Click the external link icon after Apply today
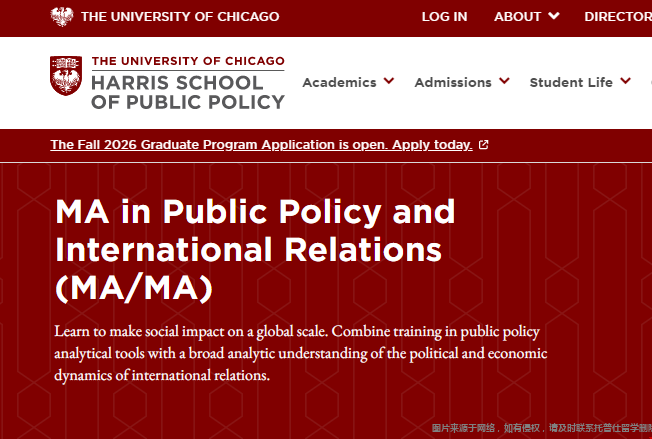652x439 pixels. coord(484,145)
